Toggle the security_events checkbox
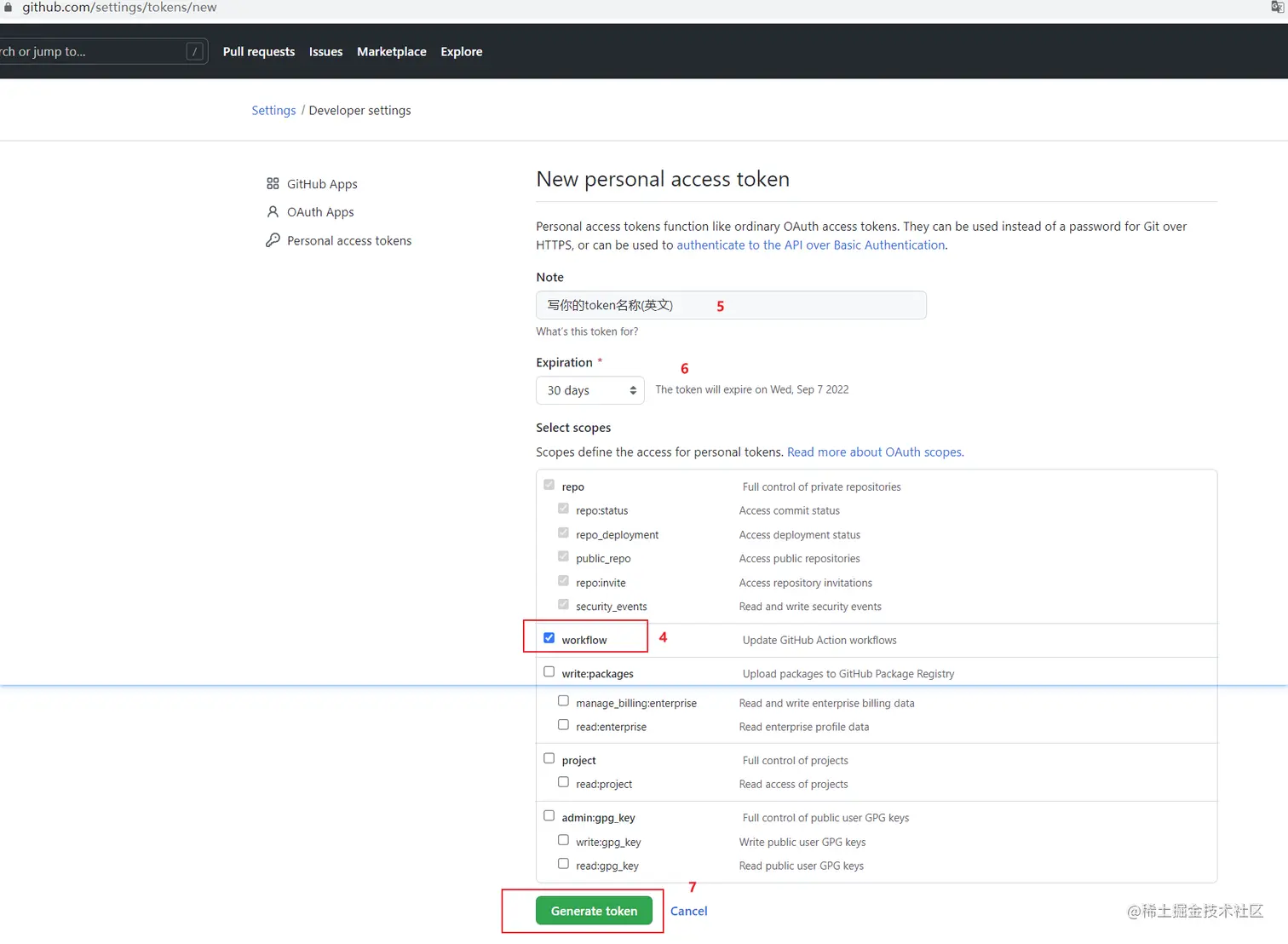This screenshot has width=1288, height=944. (x=563, y=605)
